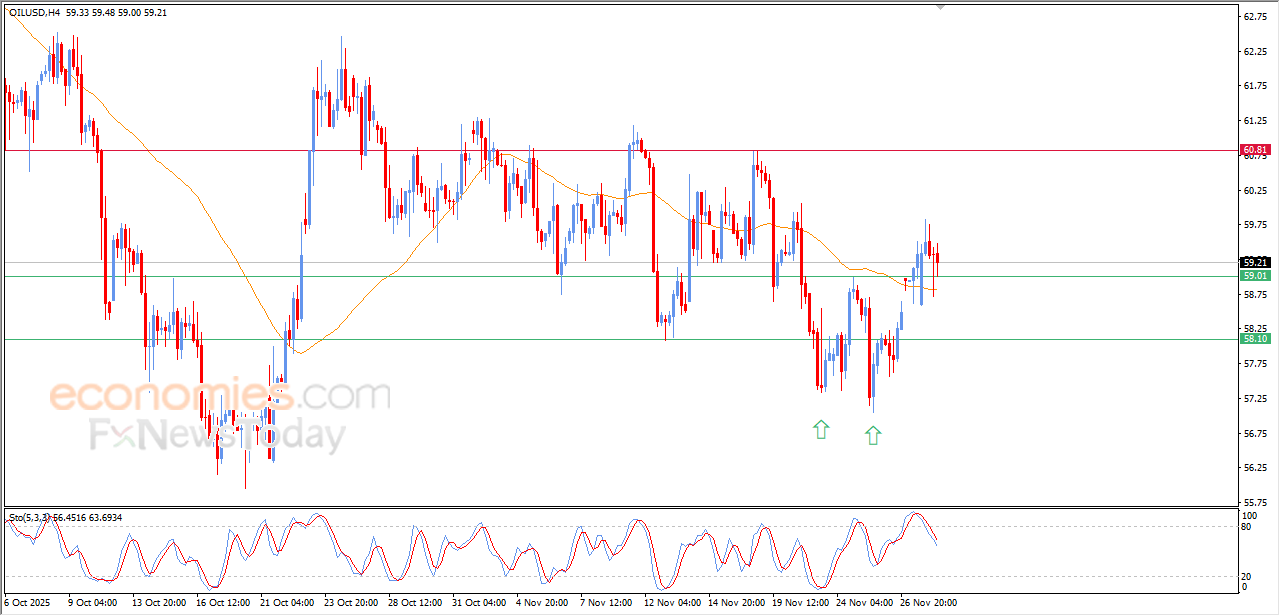
Task: Click the 57.25 price axis label
Action: pyautogui.click(x=1255, y=399)
